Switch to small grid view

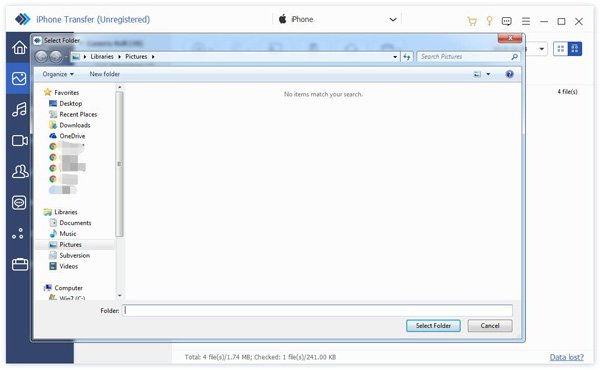[561, 49]
